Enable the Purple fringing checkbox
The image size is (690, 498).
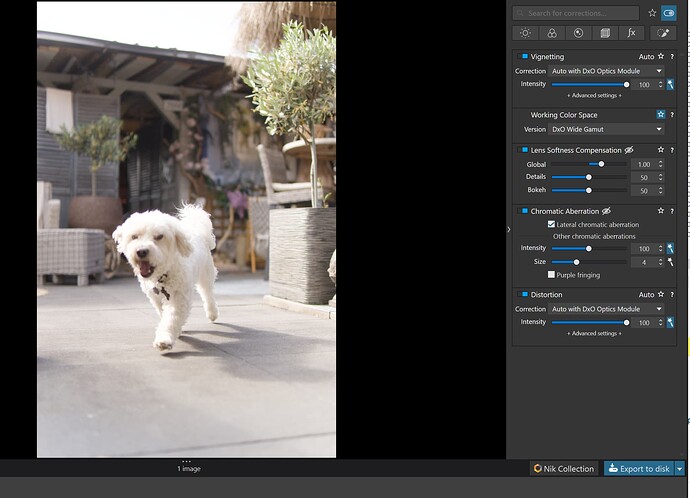551,275
